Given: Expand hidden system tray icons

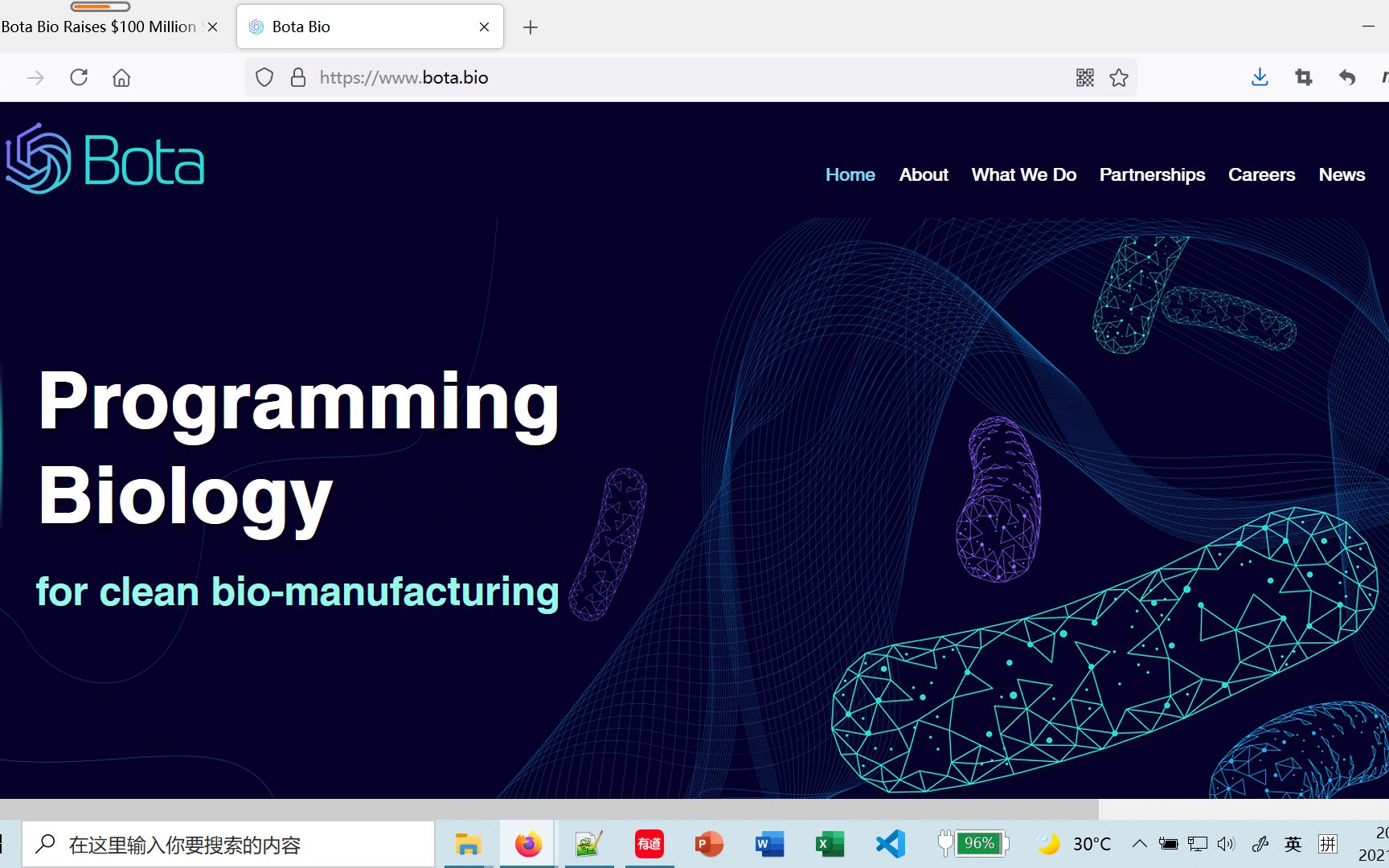Looking at the screenshot, I should coord(1139,844).
